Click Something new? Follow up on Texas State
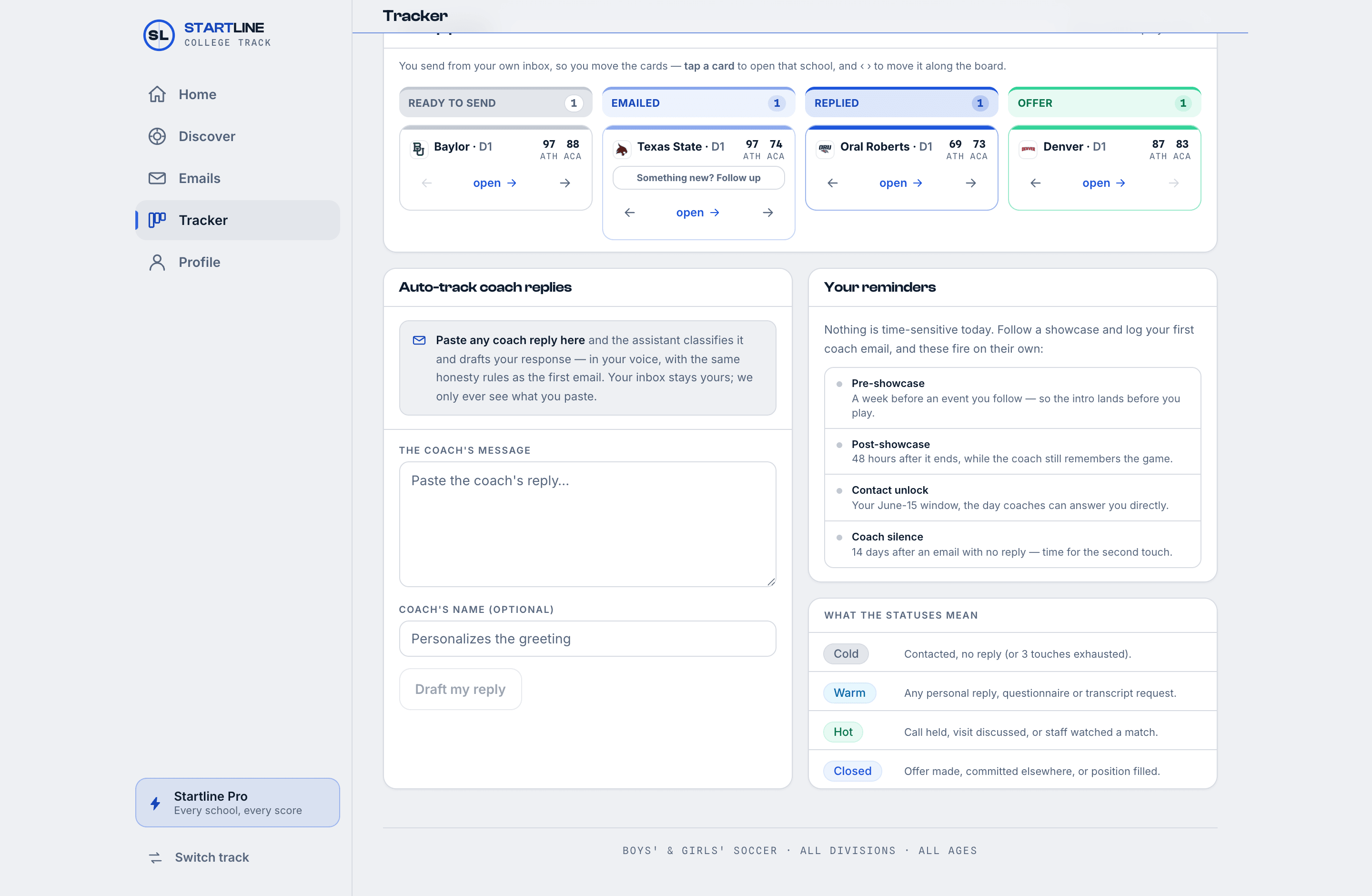Image resolution: width=1372 pixels, height=896 pixels. coord(698,178)
